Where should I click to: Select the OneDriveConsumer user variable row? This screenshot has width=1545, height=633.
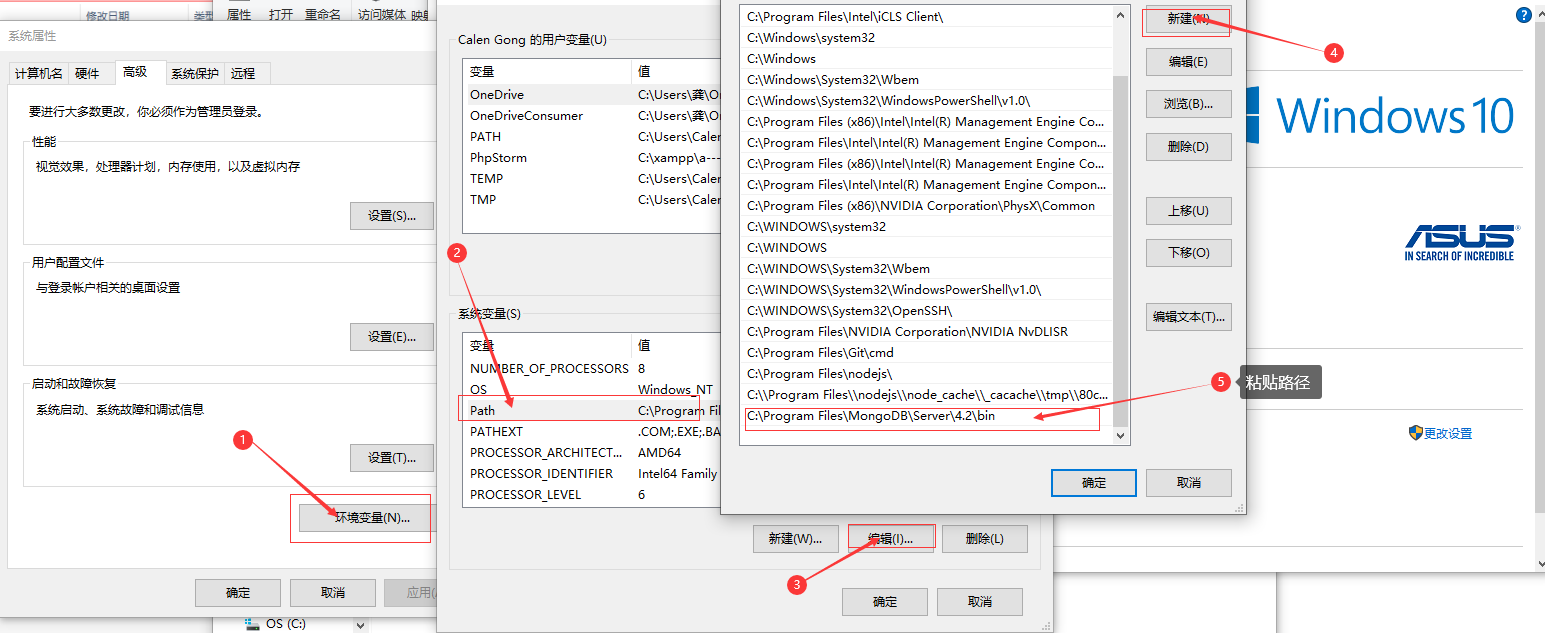pos(592,116)
